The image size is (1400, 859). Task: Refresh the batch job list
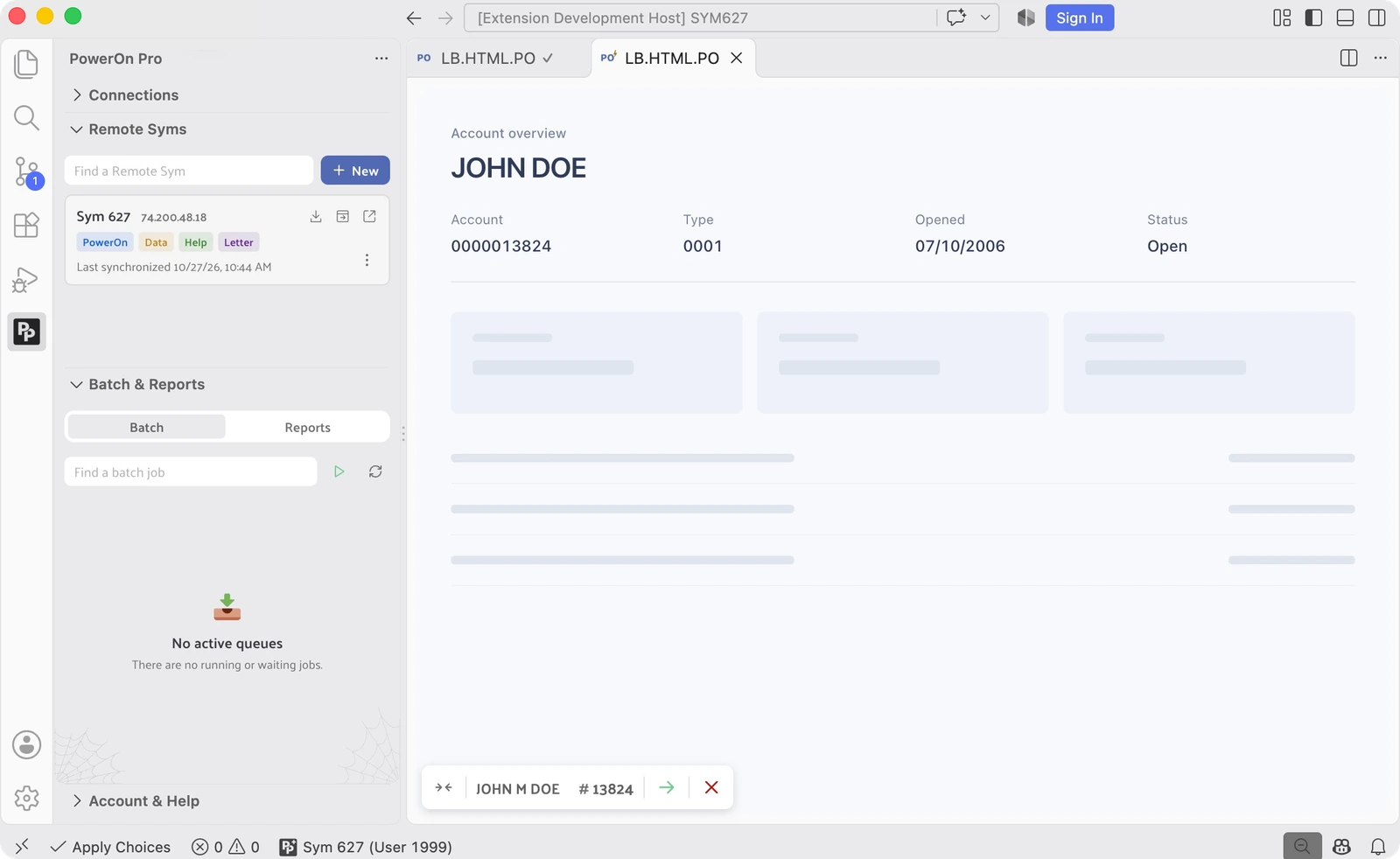point(375,471)
